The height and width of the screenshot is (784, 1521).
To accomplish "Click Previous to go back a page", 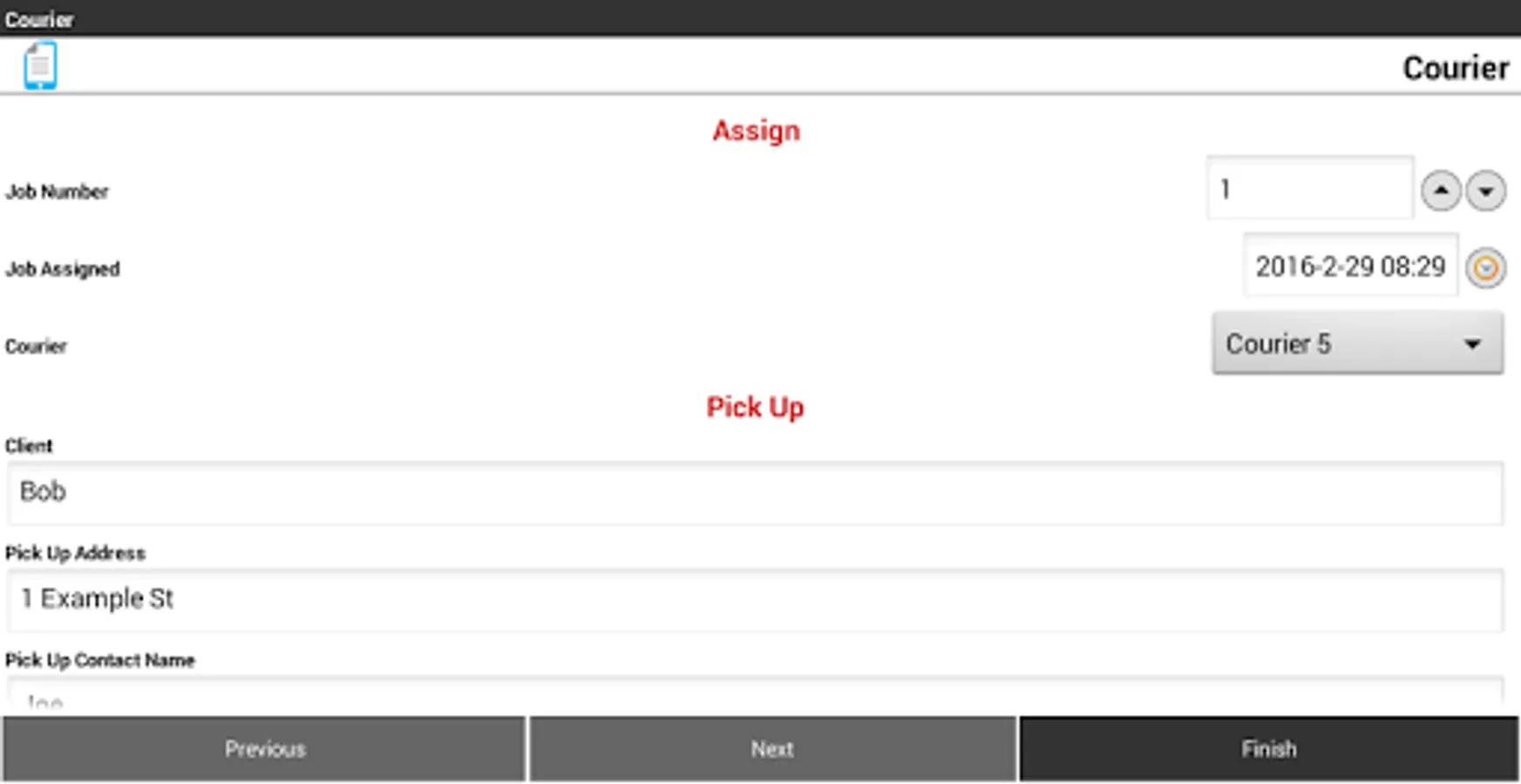I will click(264, 747).
